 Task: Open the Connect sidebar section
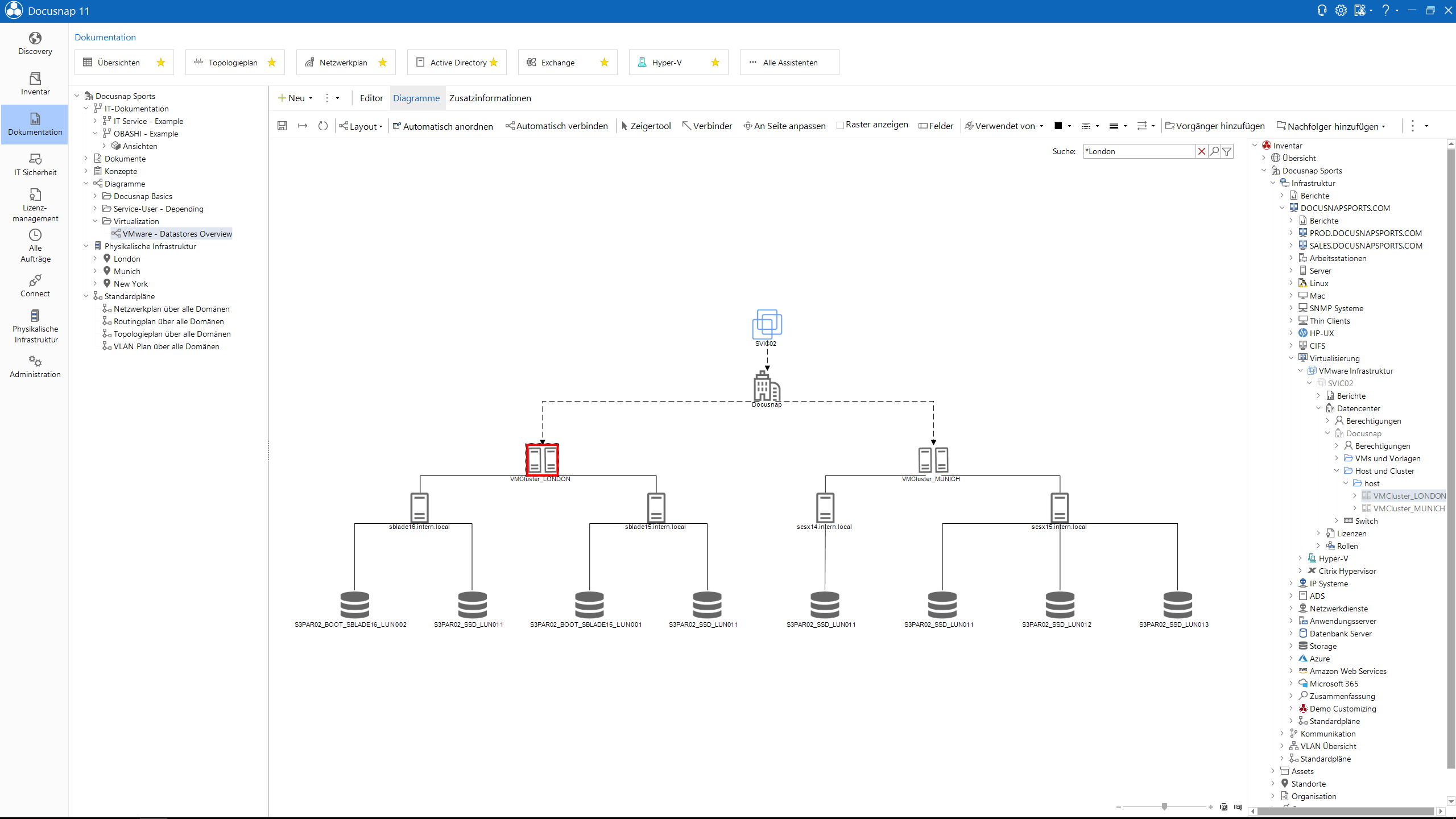[x=35, y=286]
